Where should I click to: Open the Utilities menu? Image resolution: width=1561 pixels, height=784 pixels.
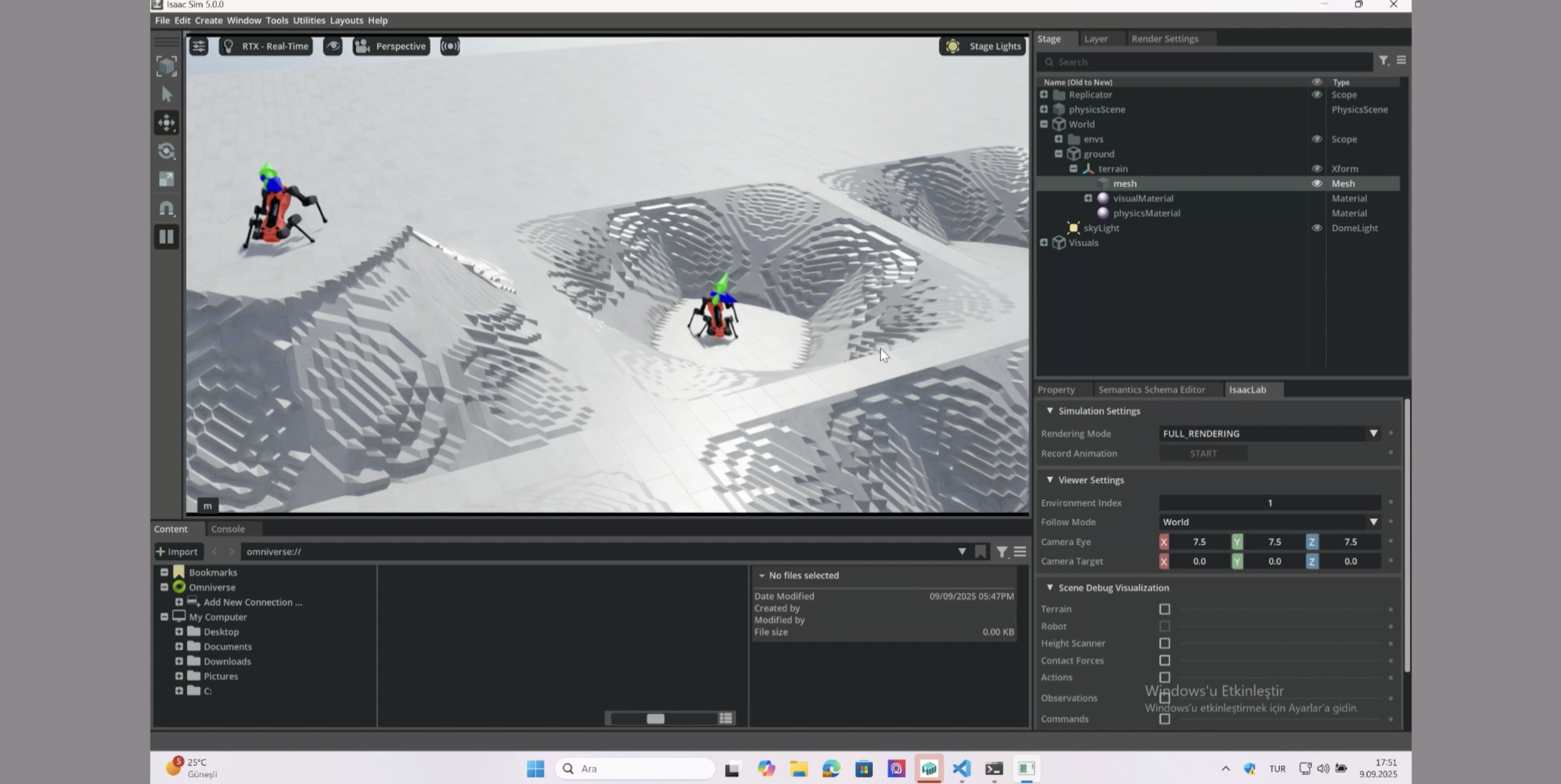click(309, 20)
